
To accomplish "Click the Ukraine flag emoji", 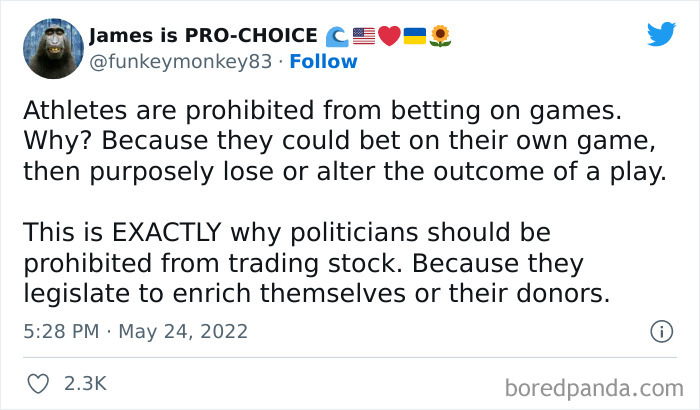I will (415, 36).
